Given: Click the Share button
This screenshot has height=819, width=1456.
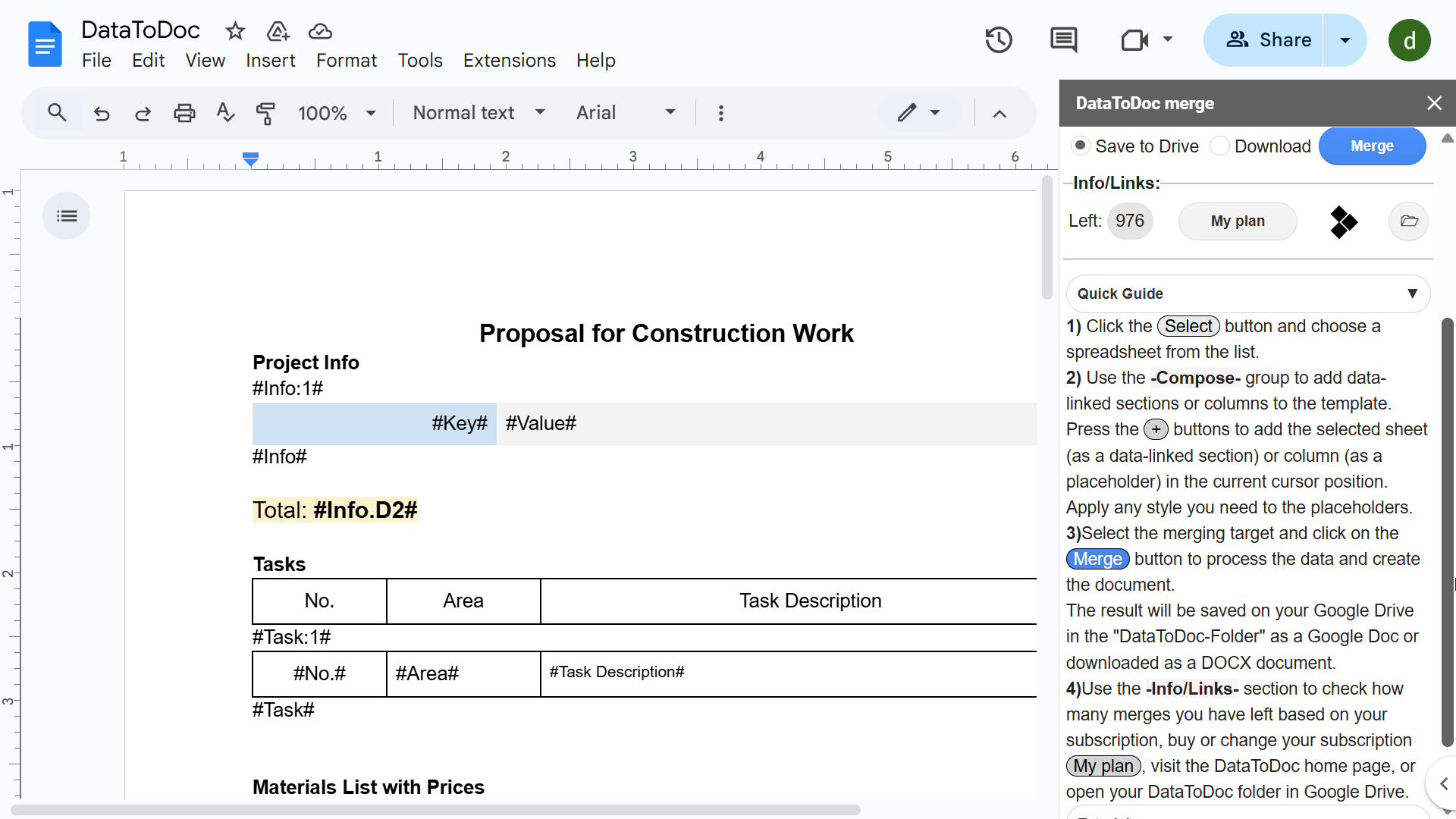Looking at the screenshot, I should pyautogui.click(x=1263, y=40).
